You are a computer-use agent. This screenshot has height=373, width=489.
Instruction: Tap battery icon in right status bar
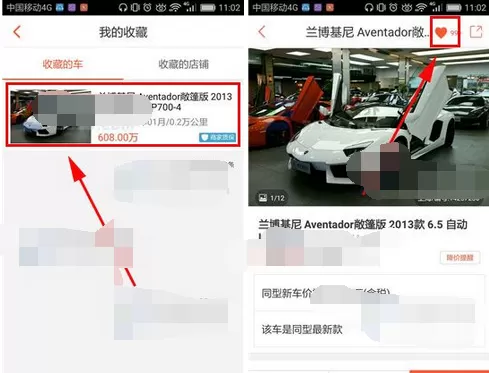454,7
